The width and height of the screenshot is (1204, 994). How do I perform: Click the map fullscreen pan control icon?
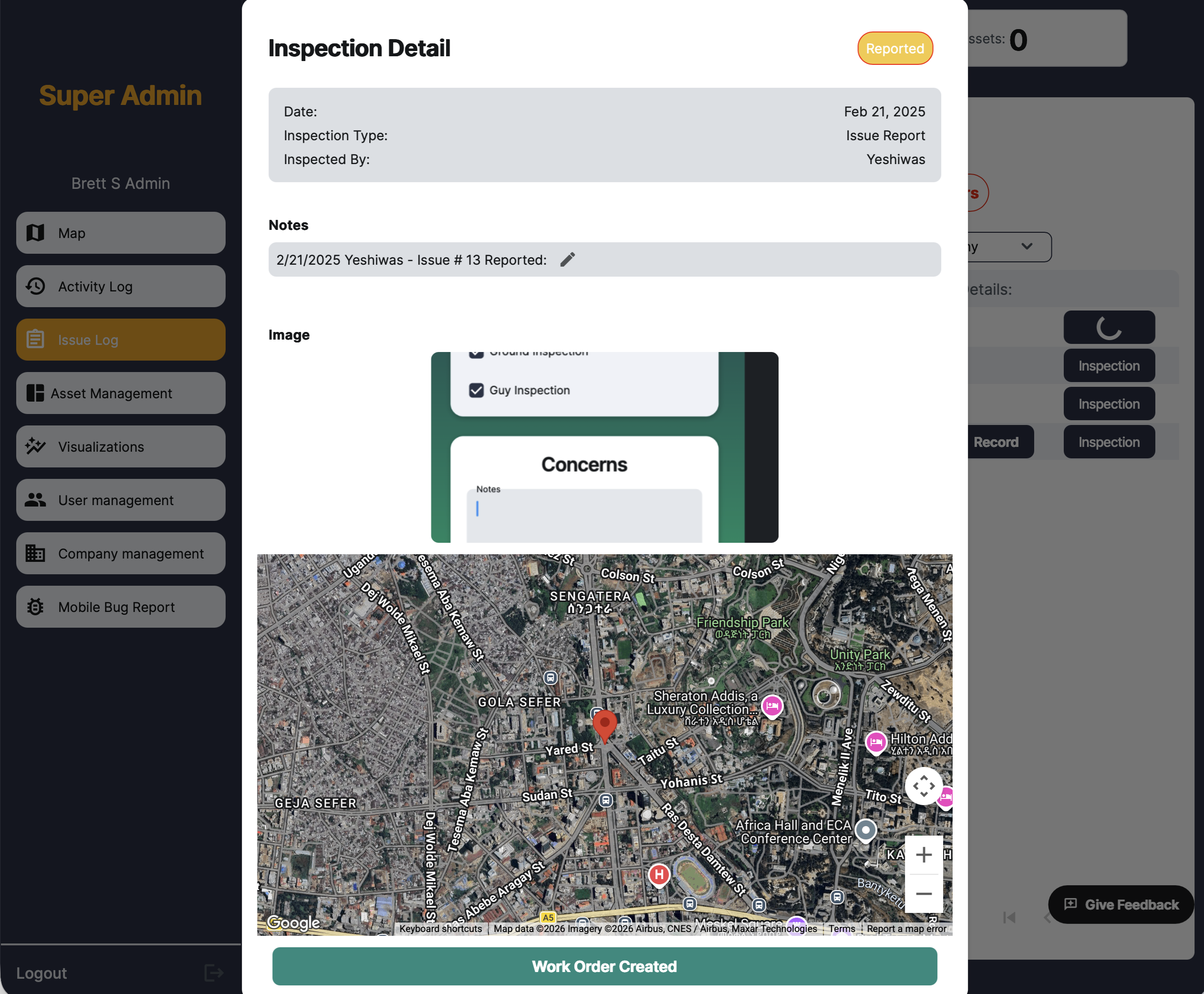(924, 786)
